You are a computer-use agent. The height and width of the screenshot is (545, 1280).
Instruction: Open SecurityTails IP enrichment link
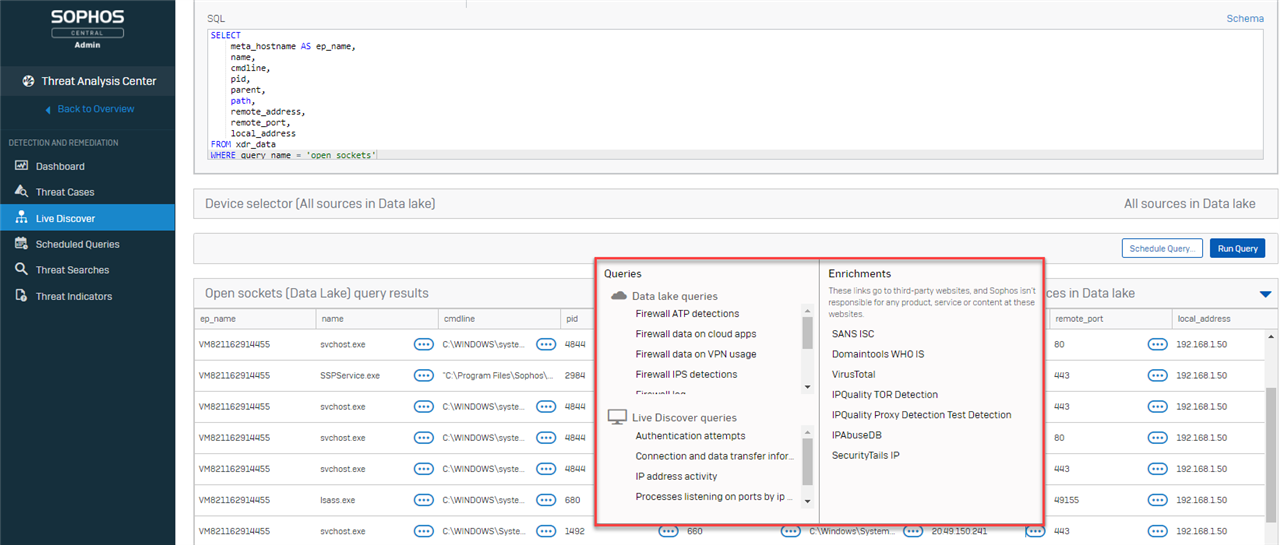(x=866, y=455)
